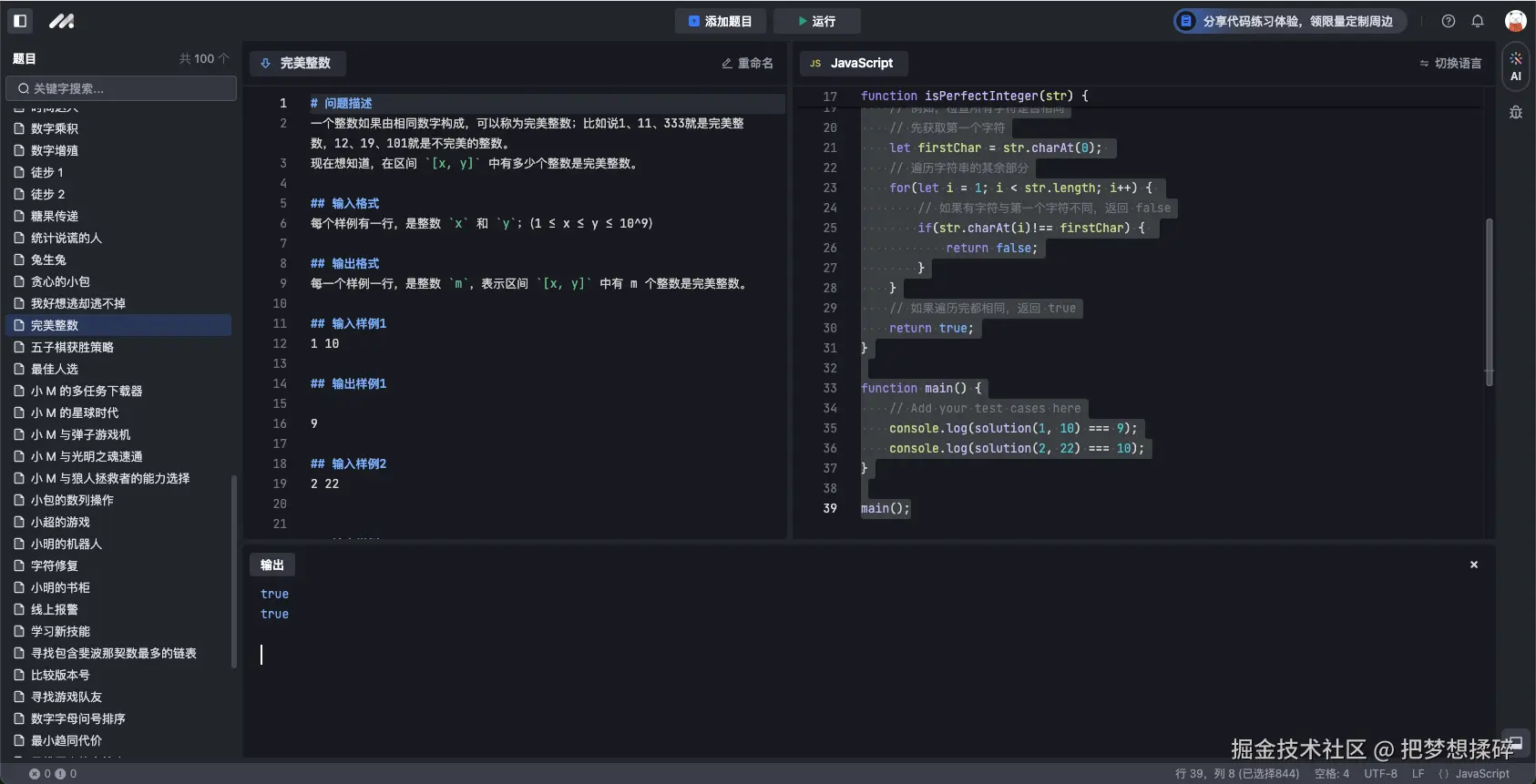Switch language with 切换语言
Screen dimensions: 1536x784
tap(1450, 63)
